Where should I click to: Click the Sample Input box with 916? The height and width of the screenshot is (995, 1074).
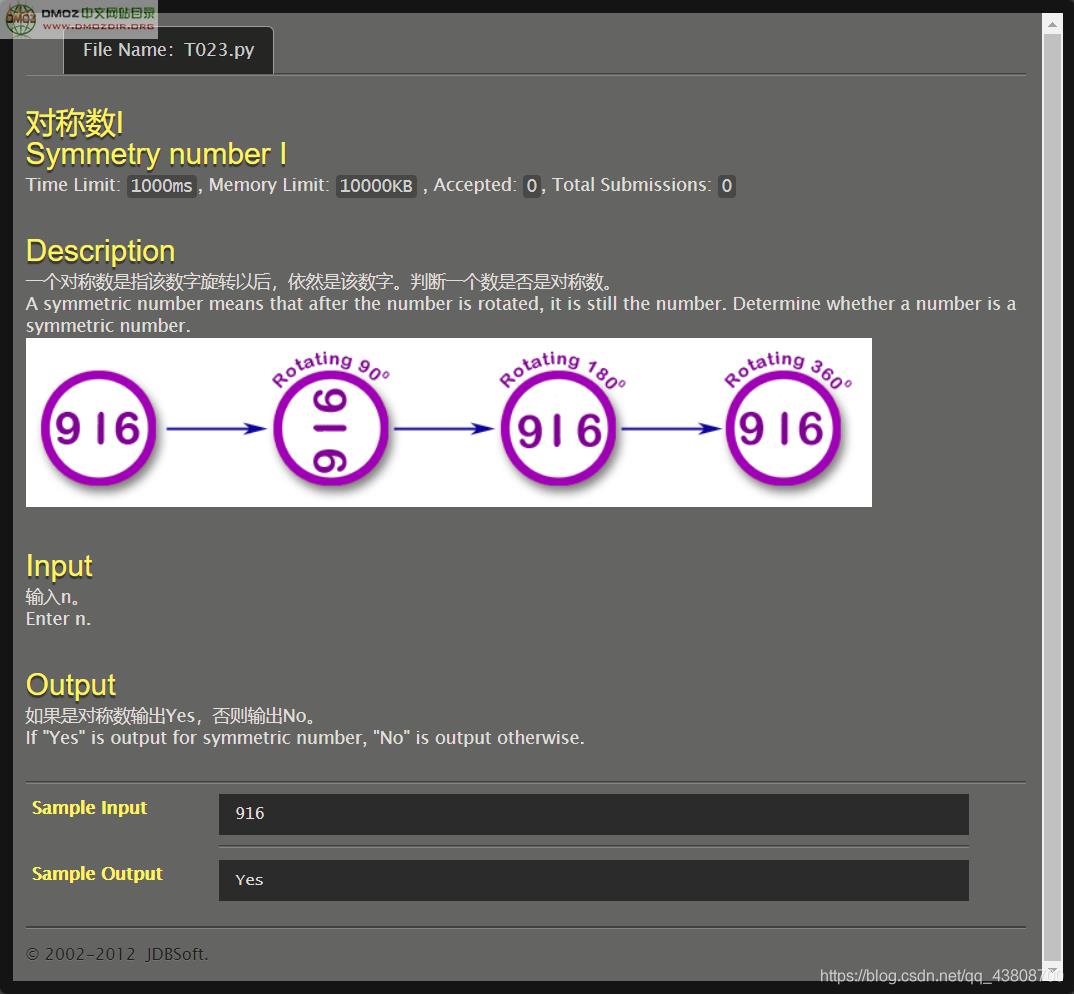pos(593,814)
